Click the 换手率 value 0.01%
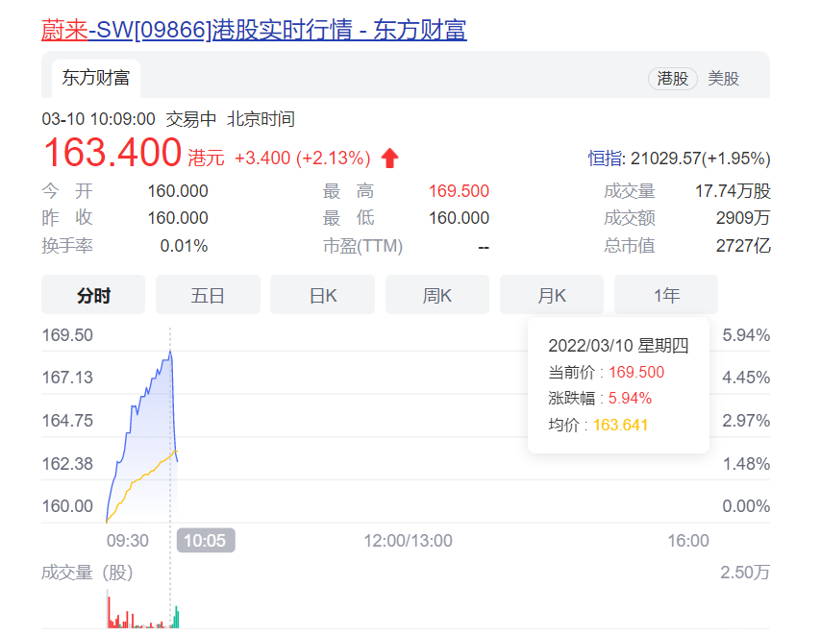 pos(184,245)
